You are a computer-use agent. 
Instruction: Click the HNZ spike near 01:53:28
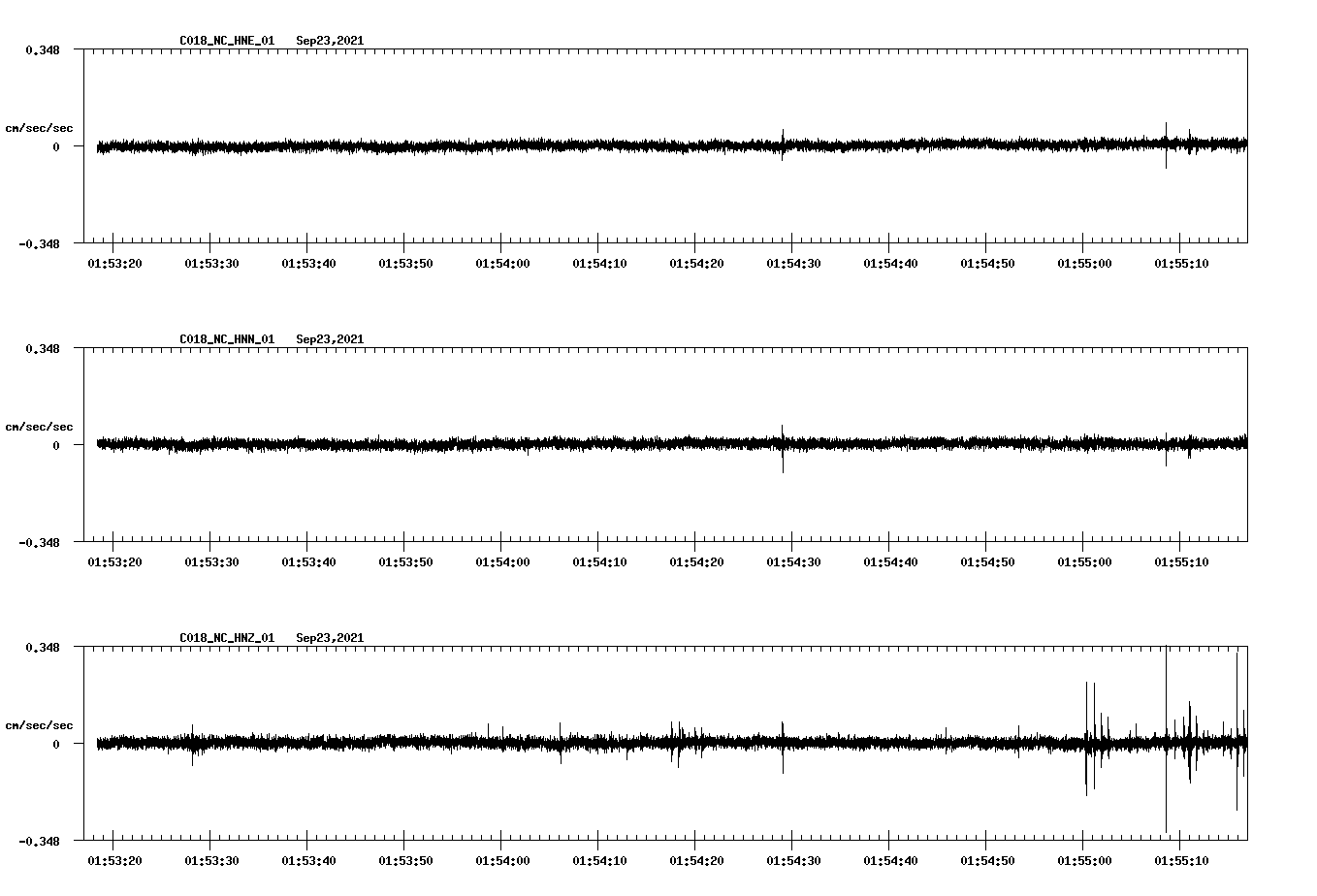[x=192, y=745]
